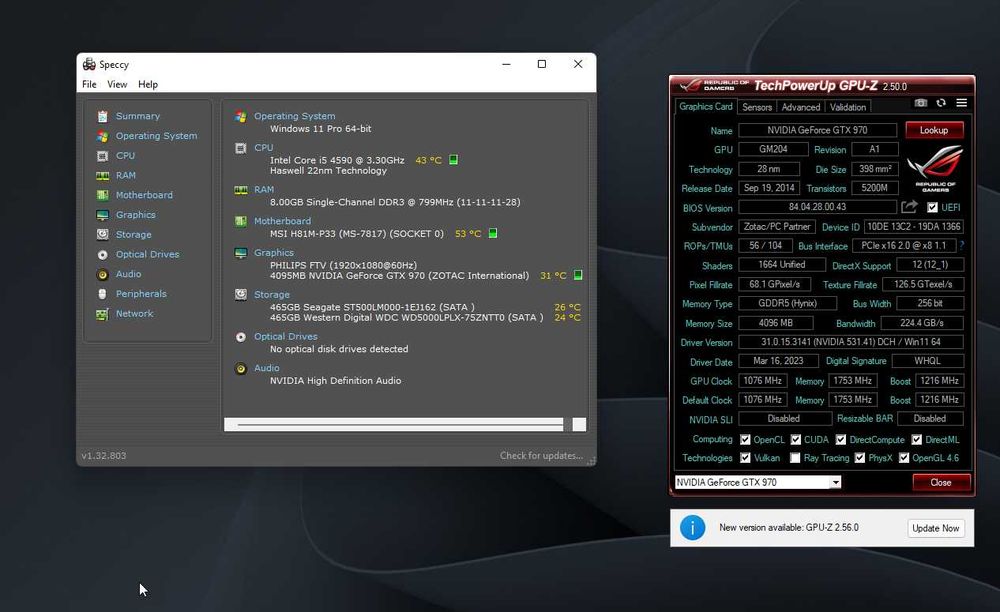Select Peripherals in sidebar
Image resolution: width=1000 pixels, height=612 pixels.
pos(141,294)
